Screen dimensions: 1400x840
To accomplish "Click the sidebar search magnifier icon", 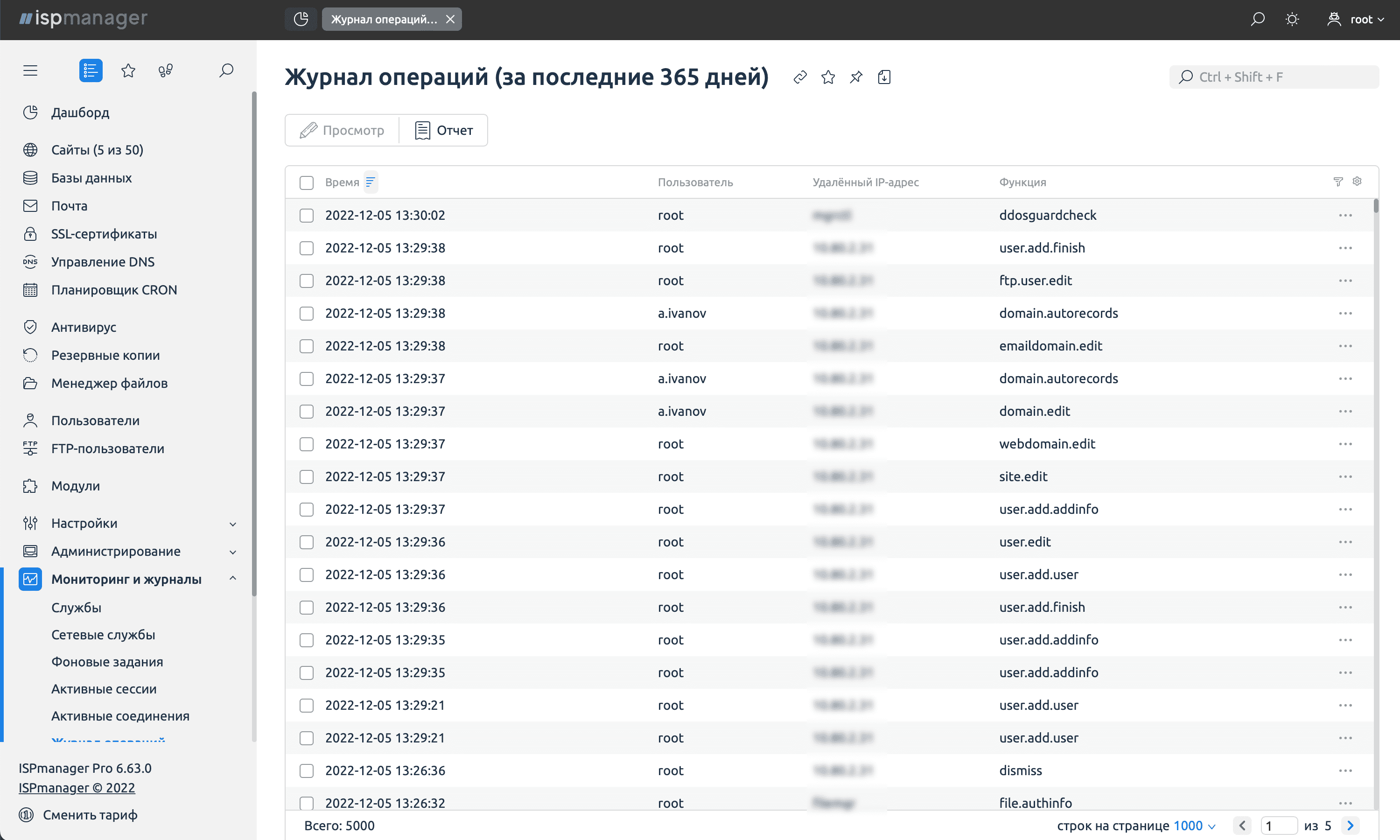I will [226, 70].
